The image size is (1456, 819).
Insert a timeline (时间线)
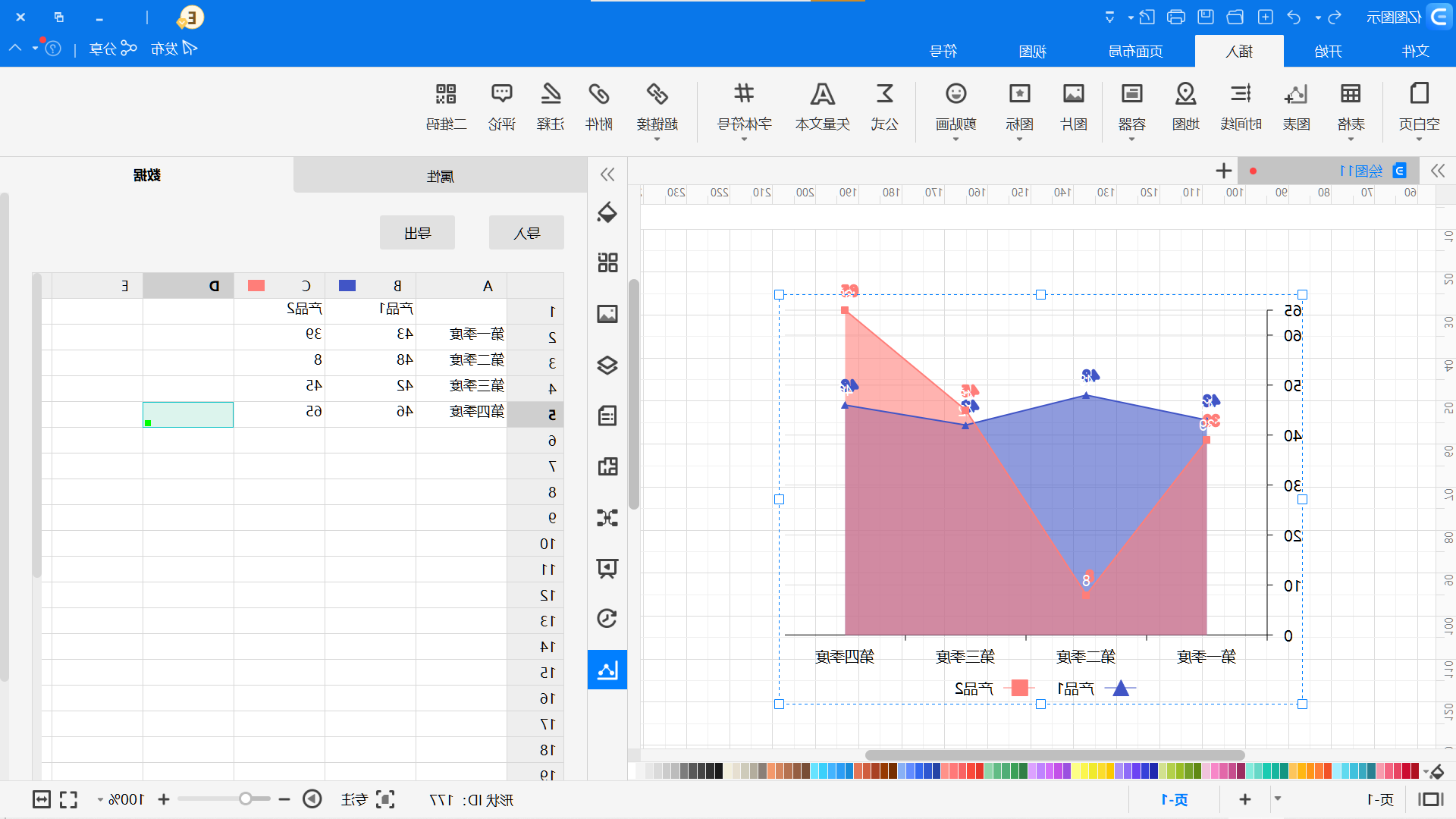coord(1241,106)
